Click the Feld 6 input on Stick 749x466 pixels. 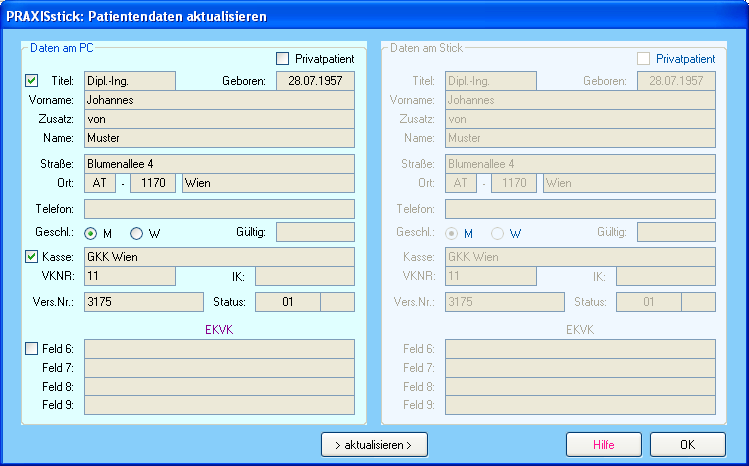[580, 349]
